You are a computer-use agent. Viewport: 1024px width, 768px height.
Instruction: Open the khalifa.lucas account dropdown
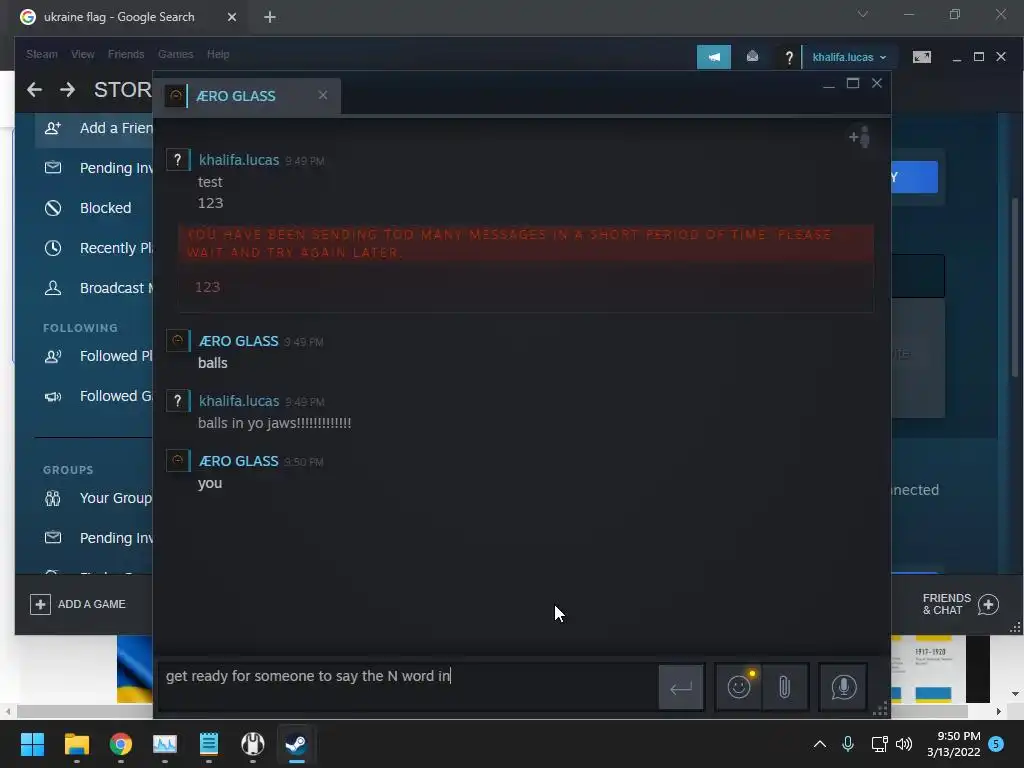click(849, 57)
